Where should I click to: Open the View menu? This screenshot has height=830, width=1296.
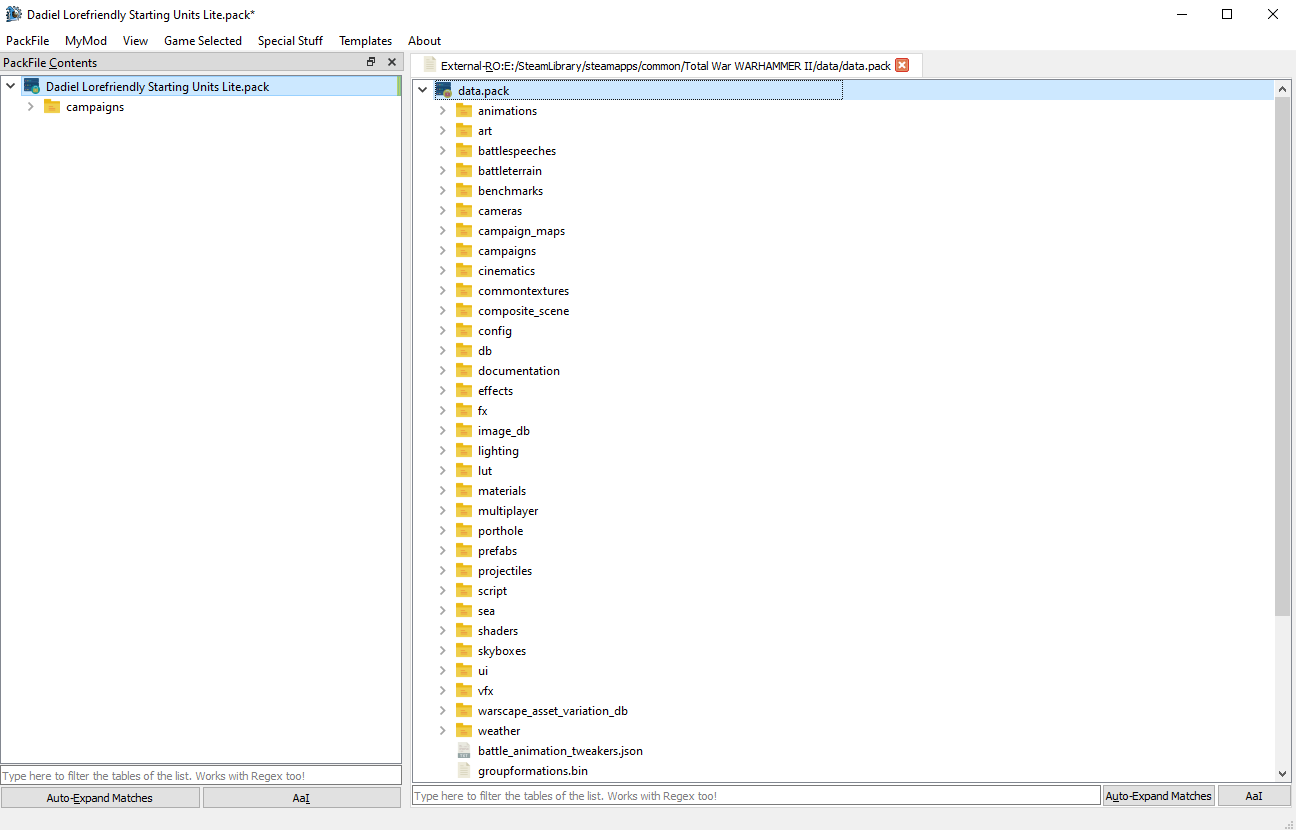pyautogui.click(x=136, y=41)
